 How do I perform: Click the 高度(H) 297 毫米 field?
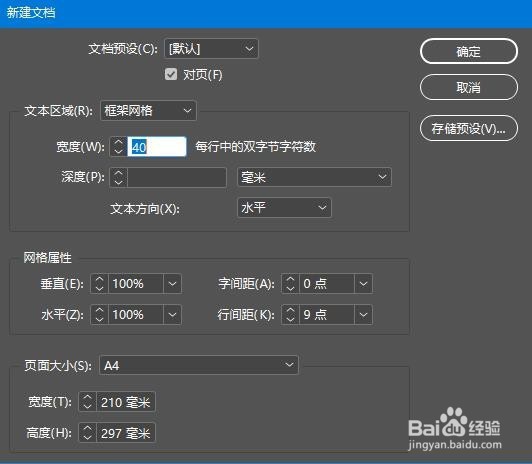coord(126,433)
